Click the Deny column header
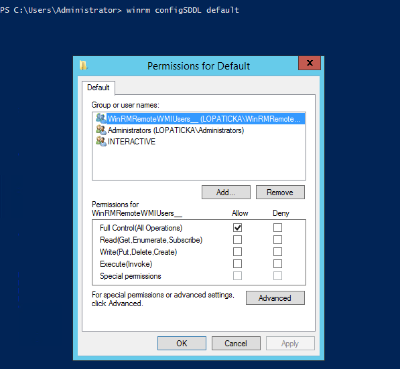 pos(281,213)
